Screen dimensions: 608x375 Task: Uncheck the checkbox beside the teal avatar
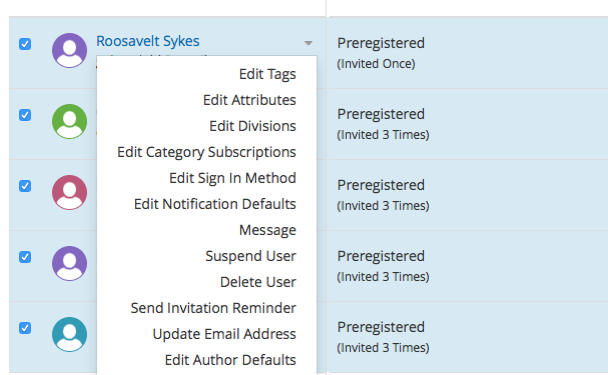[25, 328]
